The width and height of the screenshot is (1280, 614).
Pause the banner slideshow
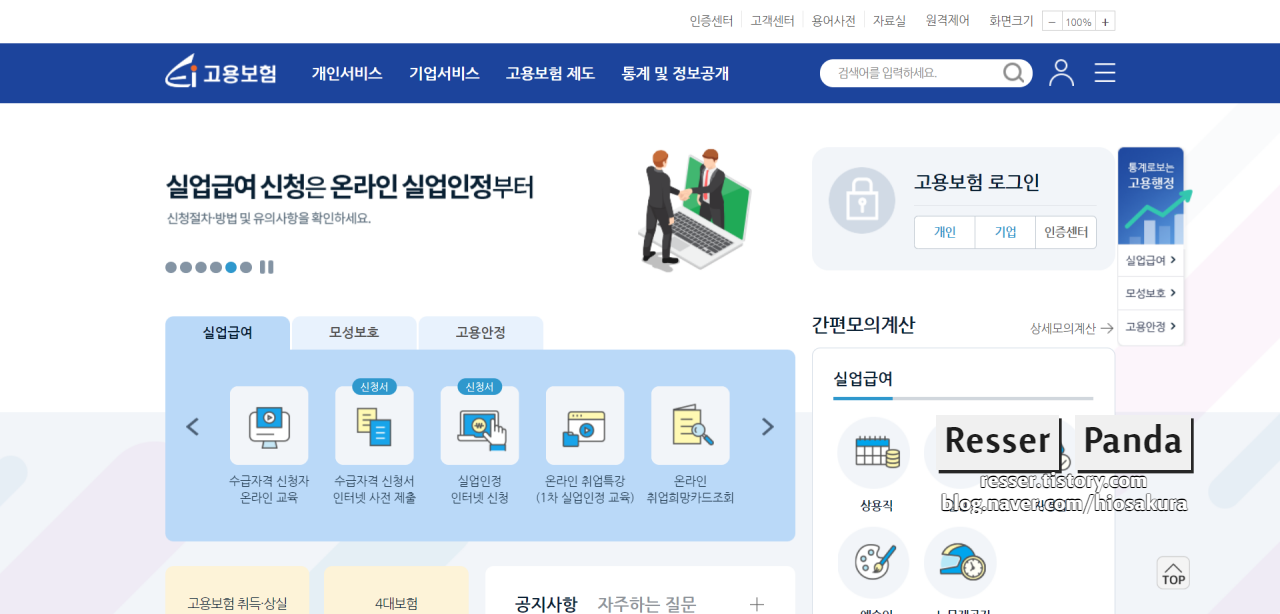tap(267, 267)
